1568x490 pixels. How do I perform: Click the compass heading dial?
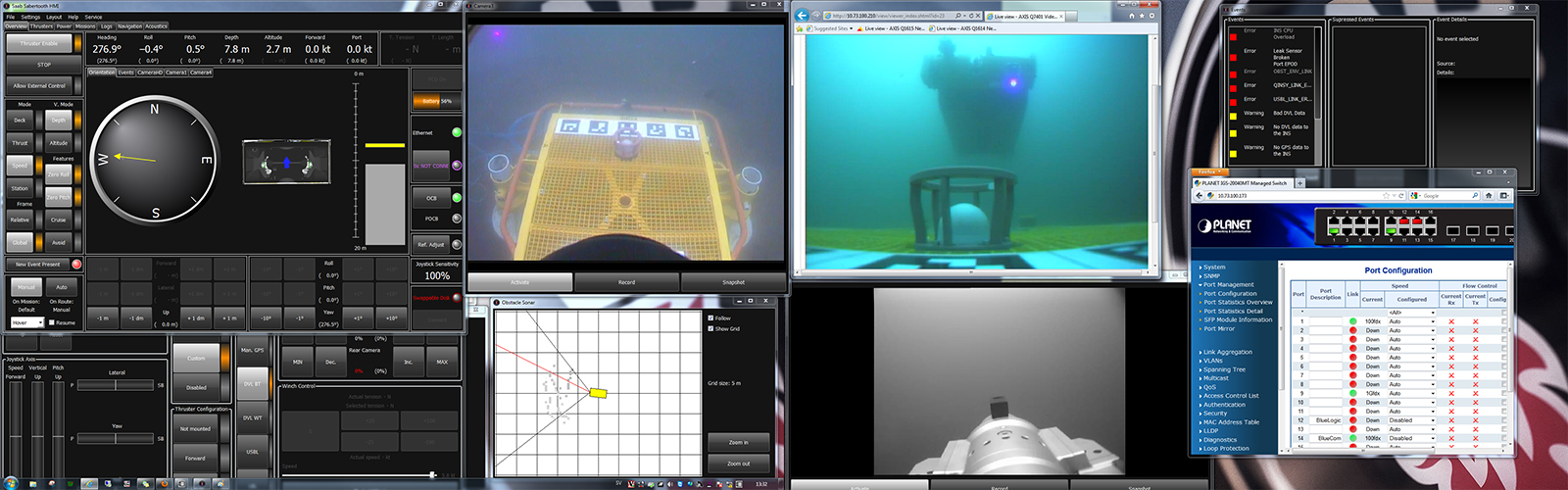coord(153,159)
